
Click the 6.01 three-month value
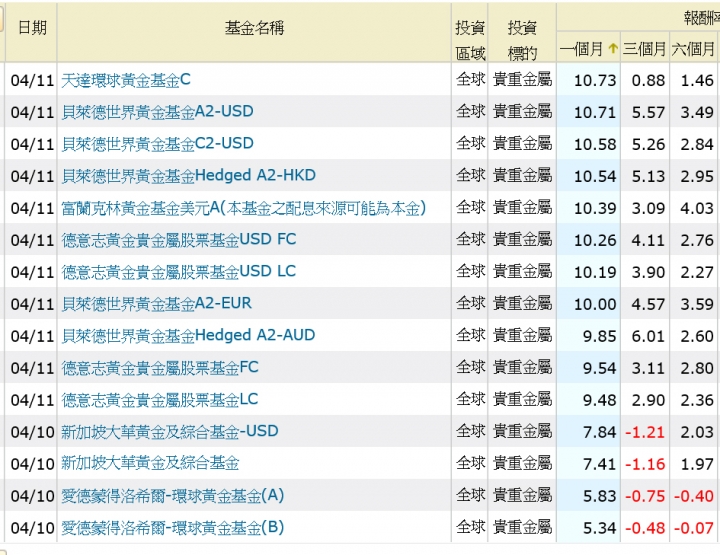click(x=648, y=336)
